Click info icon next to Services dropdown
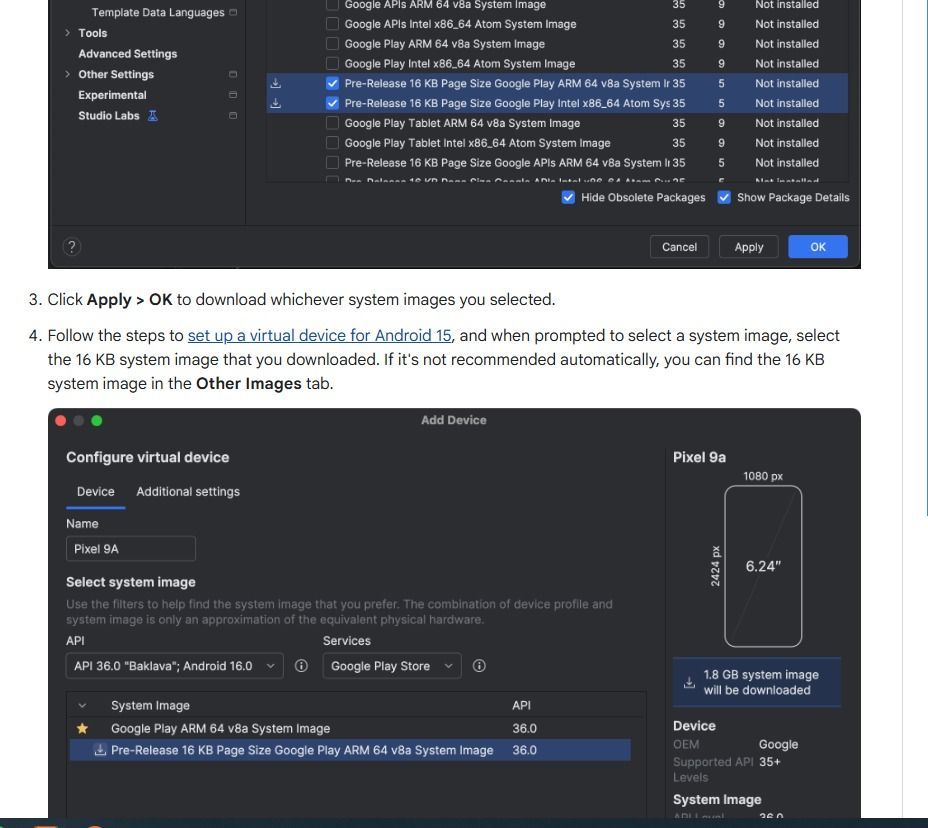The height and width of the screenshot is (828, 928). (x=479, y=666)
